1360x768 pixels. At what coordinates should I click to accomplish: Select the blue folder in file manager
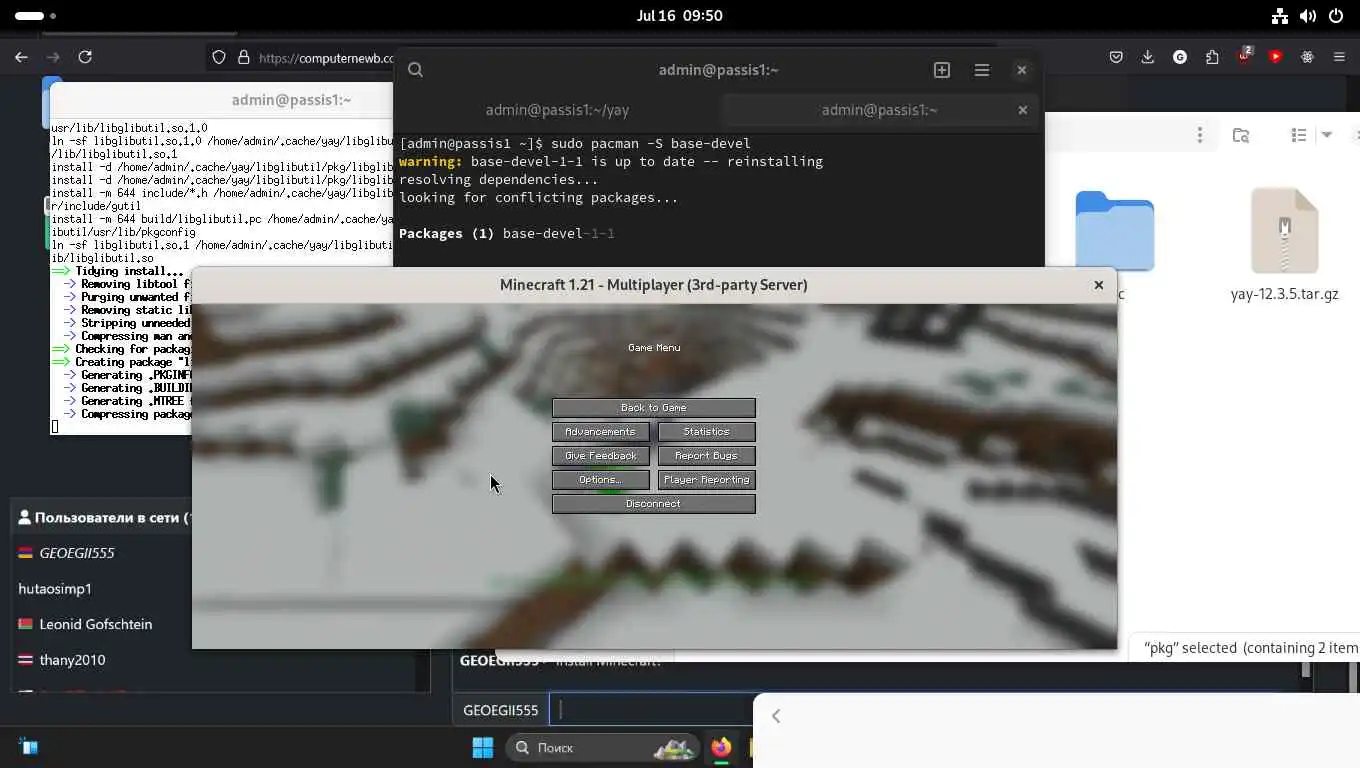1114,231
